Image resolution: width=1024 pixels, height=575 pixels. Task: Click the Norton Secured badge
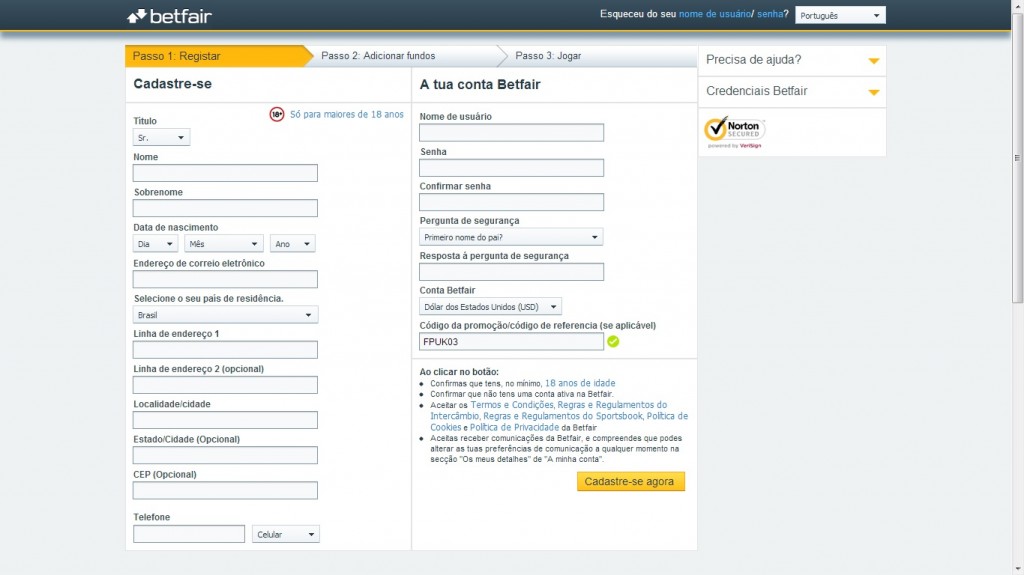(735, 132)
